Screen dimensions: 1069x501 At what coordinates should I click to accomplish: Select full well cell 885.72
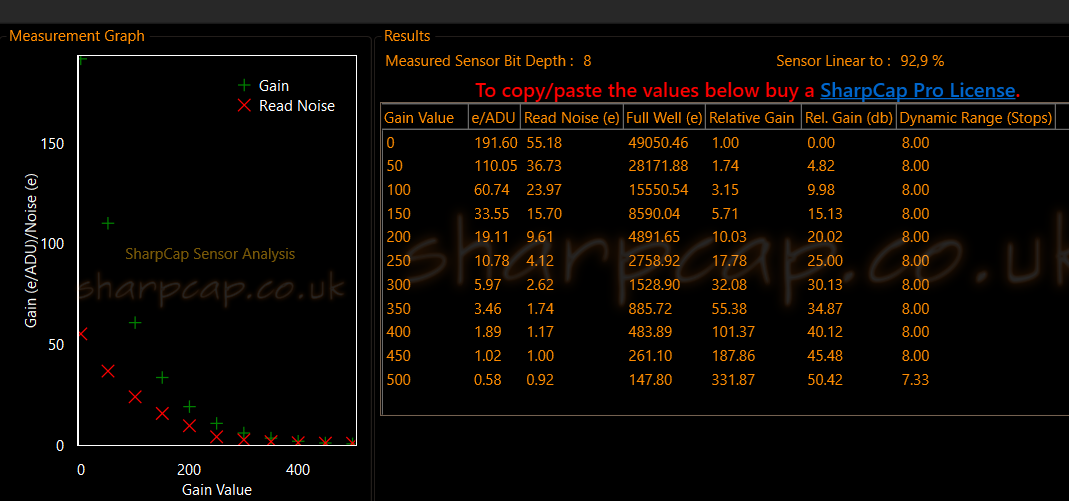[650, 308]
